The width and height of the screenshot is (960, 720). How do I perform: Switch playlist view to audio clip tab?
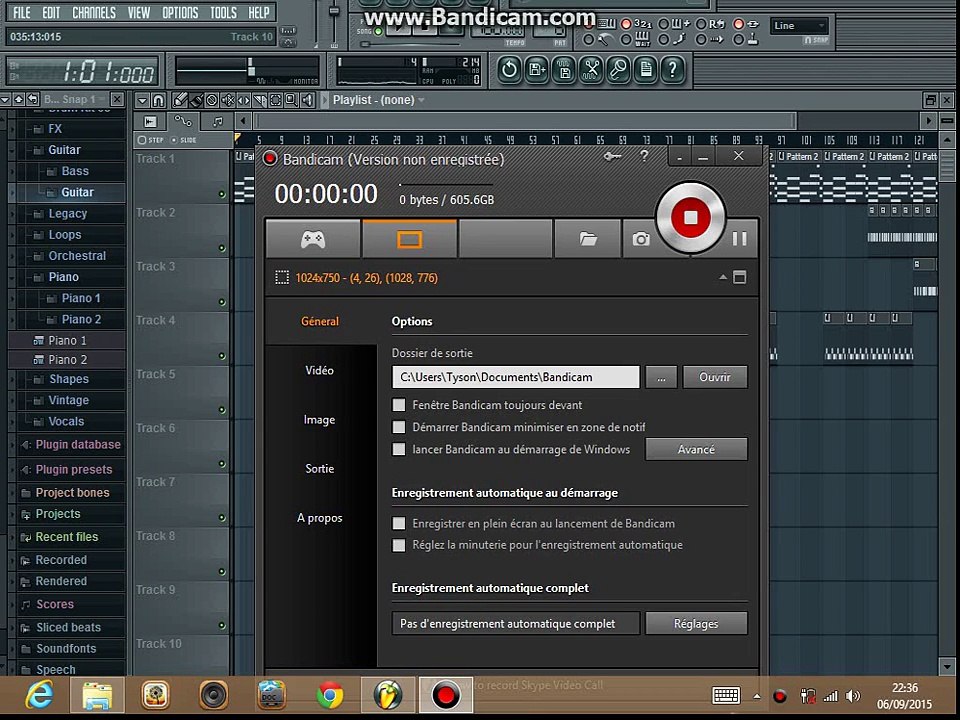tap(150, 121)
